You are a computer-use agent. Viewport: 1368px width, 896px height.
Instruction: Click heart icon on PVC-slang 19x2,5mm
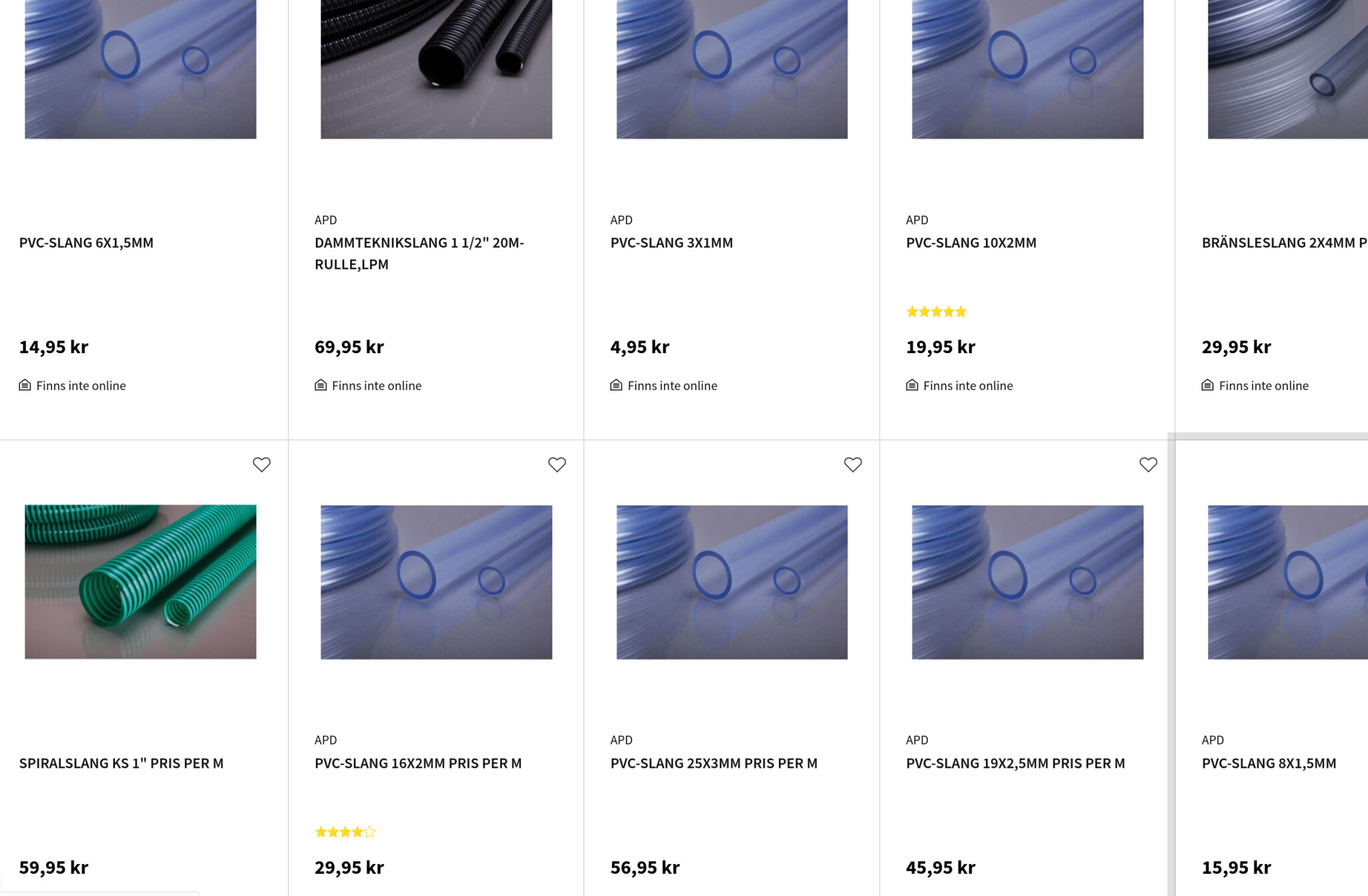[x=1148, y=465]
